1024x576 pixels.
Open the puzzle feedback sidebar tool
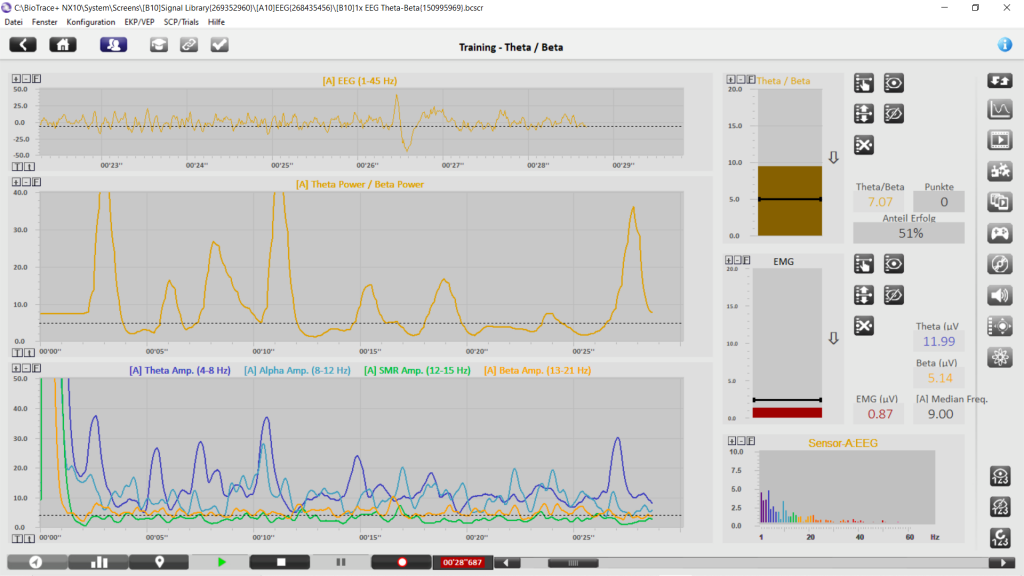click(1000, 171)
